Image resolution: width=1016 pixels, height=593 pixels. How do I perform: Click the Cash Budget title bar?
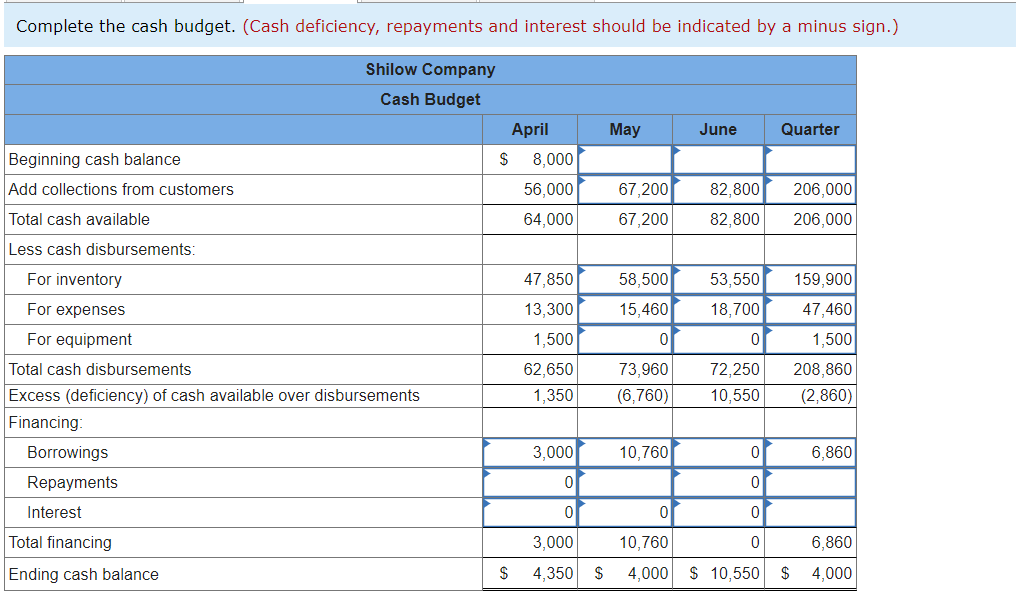430,99
